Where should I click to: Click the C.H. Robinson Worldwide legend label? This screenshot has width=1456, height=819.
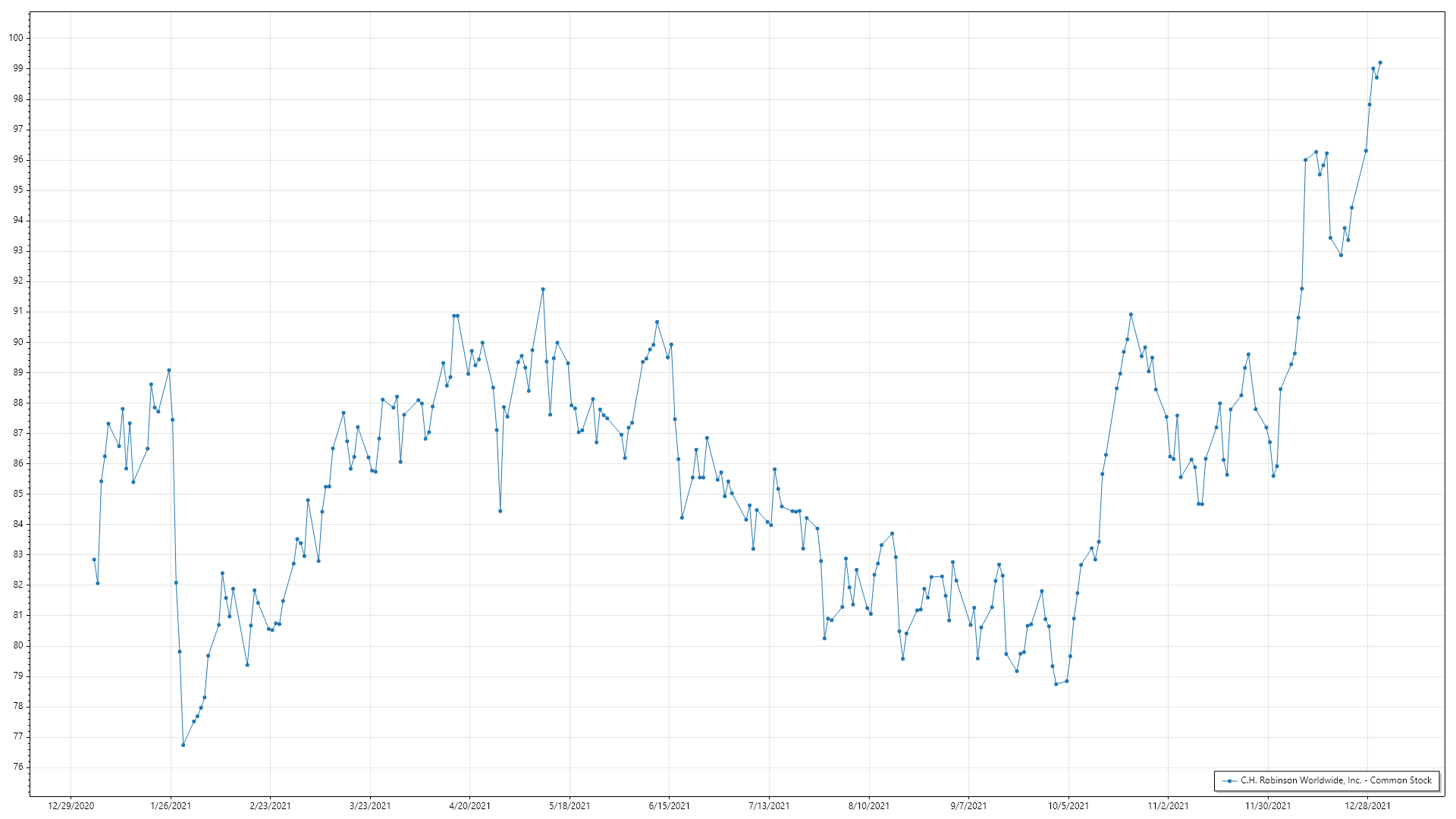[x=1335, y=780]
